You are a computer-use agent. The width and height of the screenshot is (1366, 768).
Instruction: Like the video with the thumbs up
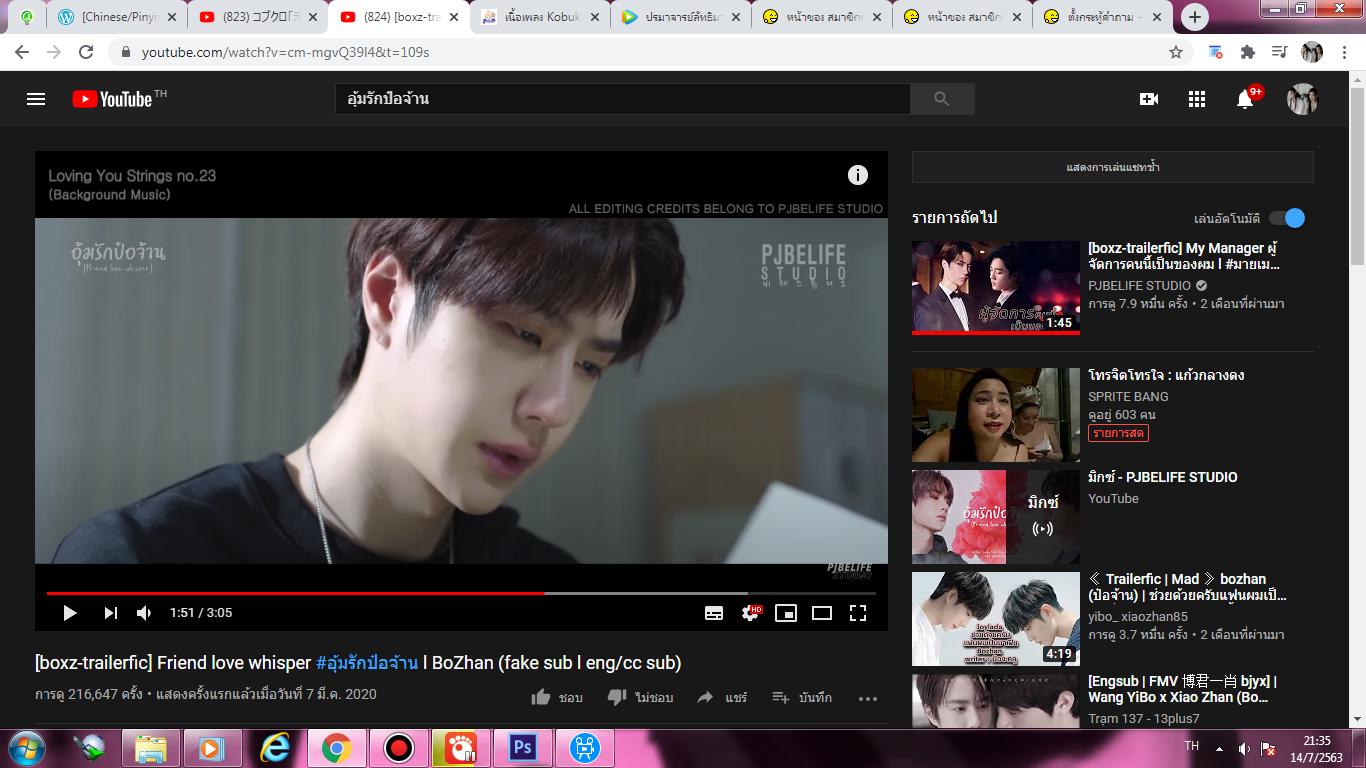click(x=557, y=697)
